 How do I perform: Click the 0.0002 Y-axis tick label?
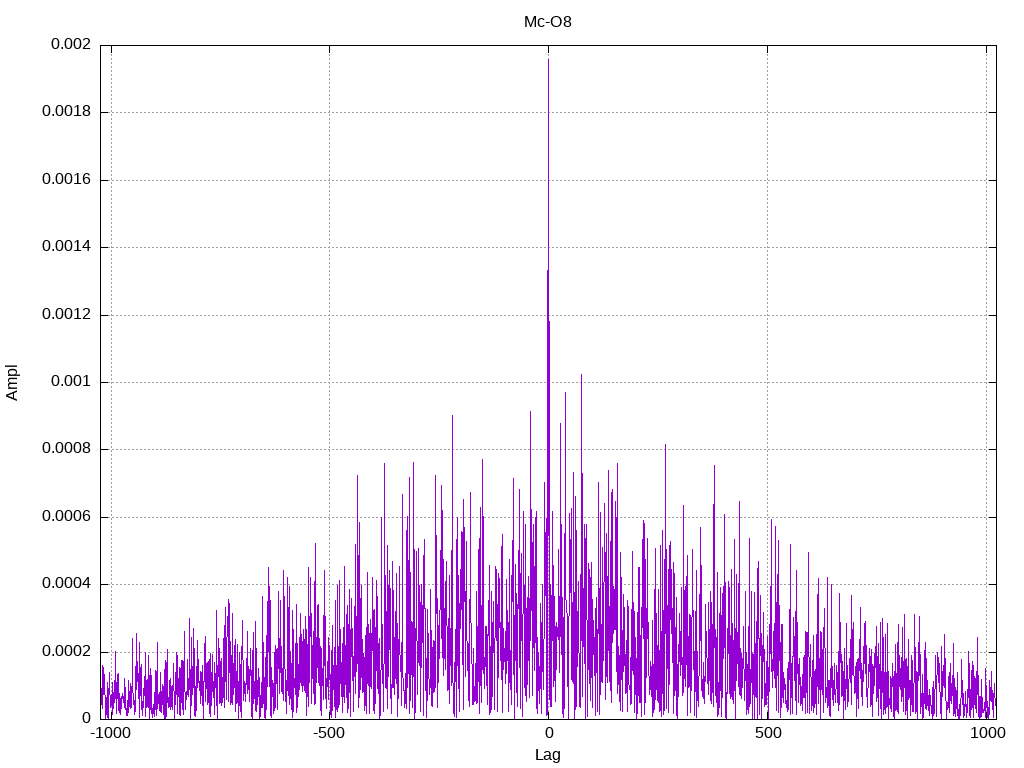click(66, 652)
